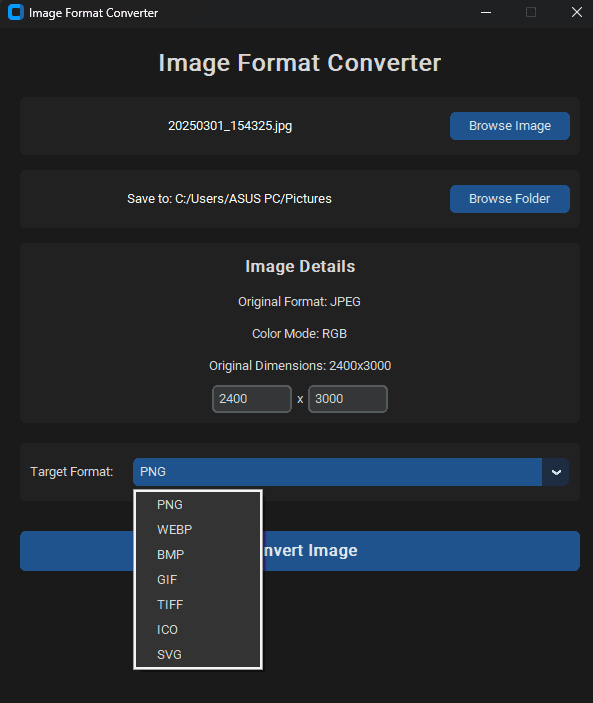Screen dimensions: 593x703
Task: Choose SVG in the format list
Action: [x=198, y=655]
